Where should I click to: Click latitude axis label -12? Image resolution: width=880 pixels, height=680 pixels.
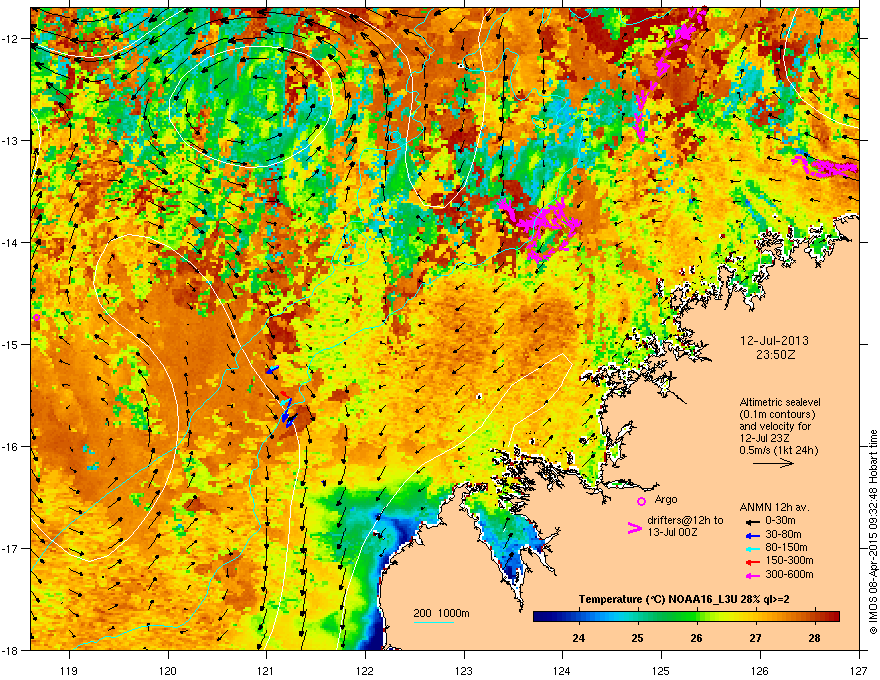pyautogui.click(x=10, y=38)
